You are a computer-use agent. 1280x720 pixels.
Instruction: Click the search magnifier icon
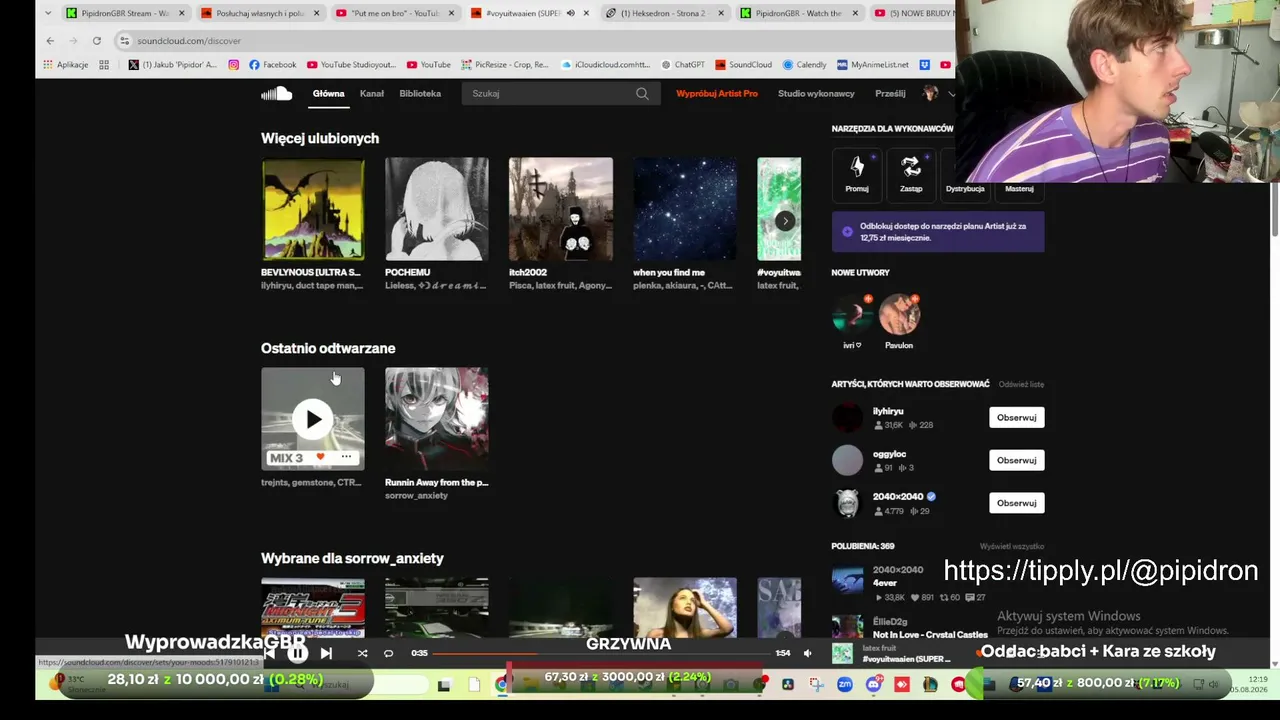pyautogui.click(x=642, y=94)
